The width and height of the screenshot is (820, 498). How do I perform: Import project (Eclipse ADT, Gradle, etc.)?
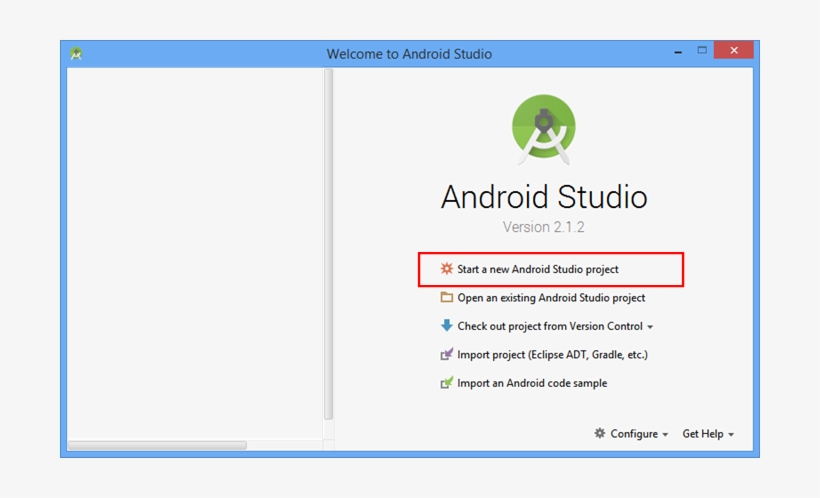552,355
